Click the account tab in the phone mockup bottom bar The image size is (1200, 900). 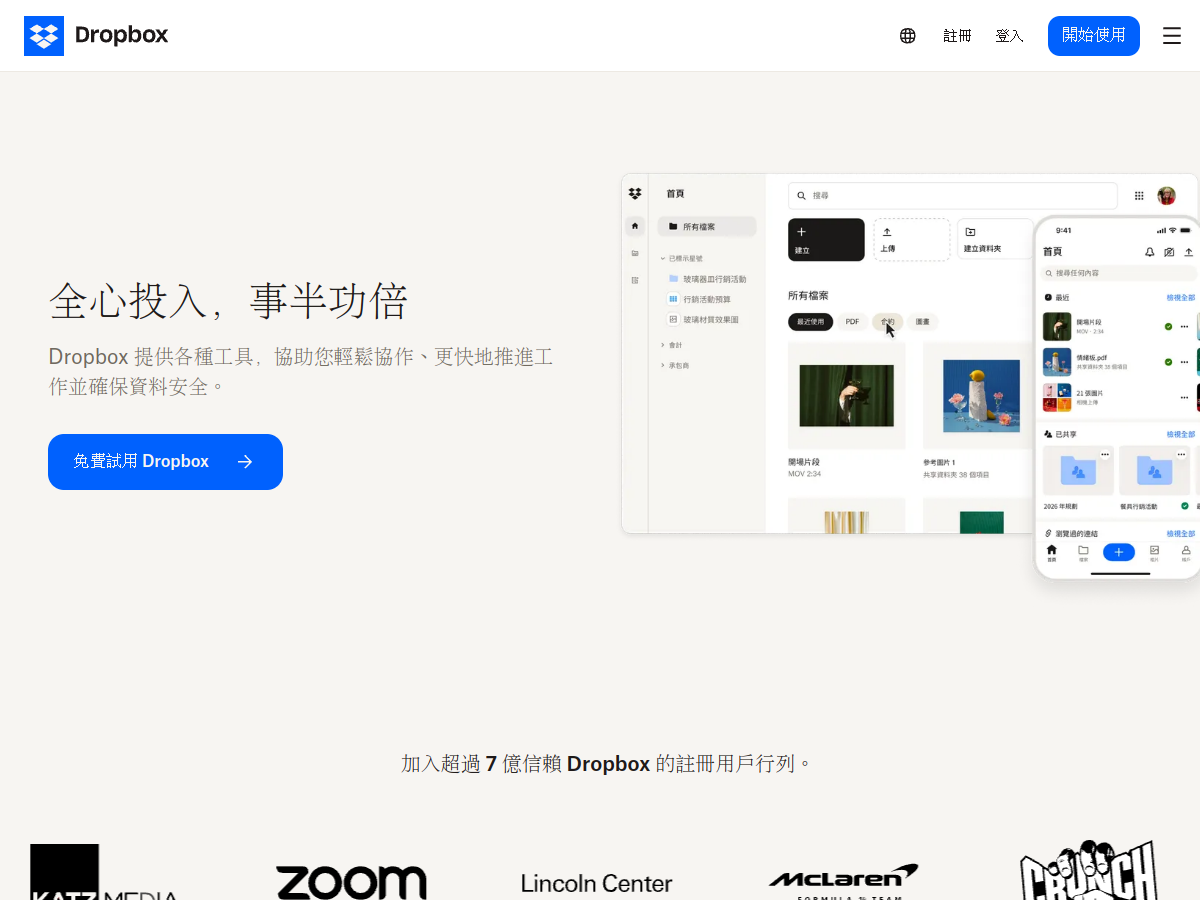pos(1186,553)
